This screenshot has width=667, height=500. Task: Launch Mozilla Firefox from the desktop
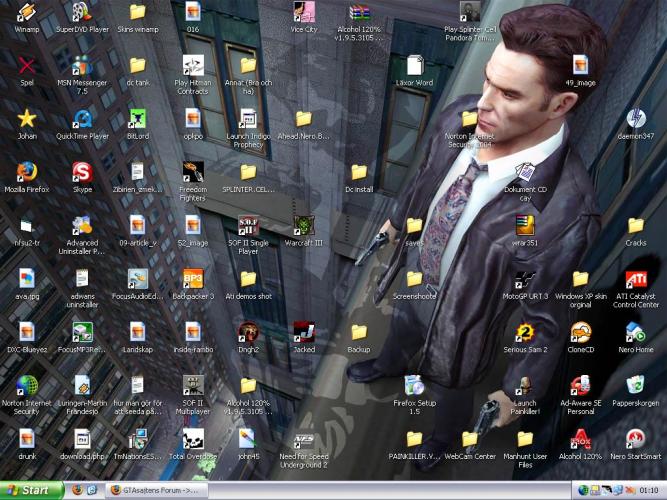27,171
